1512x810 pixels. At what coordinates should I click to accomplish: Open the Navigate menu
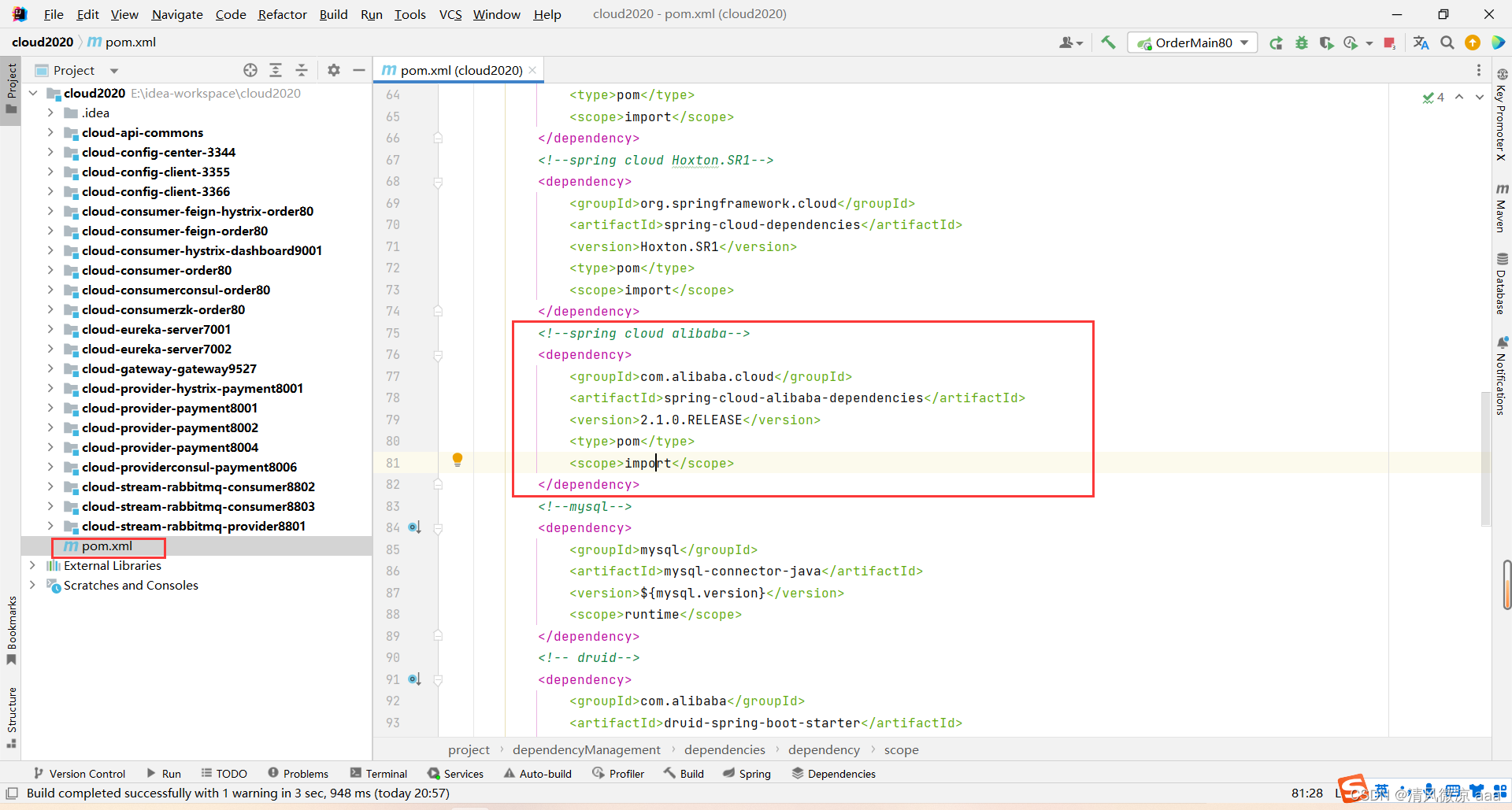[x=177, y=14]
